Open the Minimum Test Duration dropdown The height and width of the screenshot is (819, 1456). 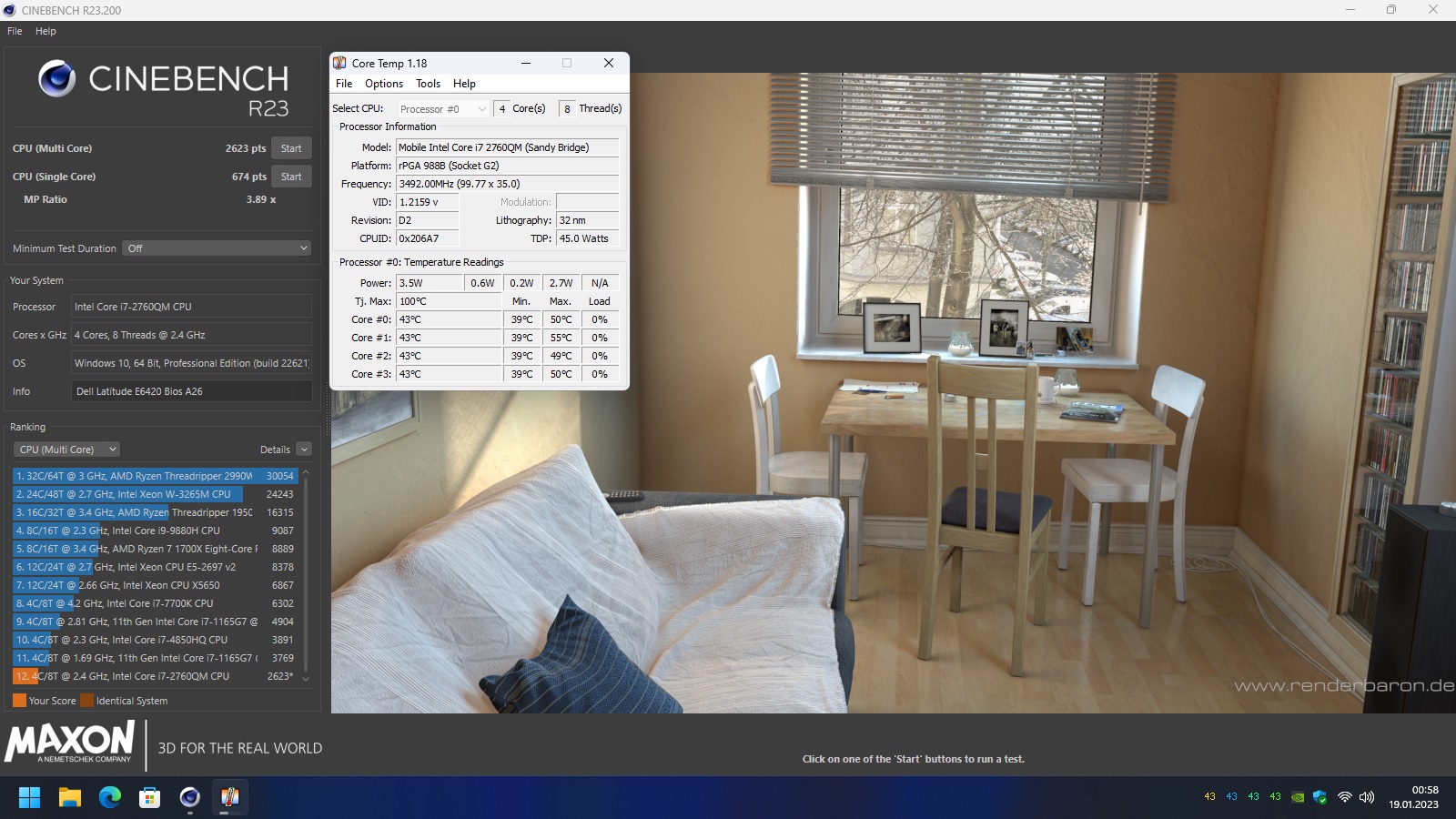pyautogui.click(x=216, y=248)
